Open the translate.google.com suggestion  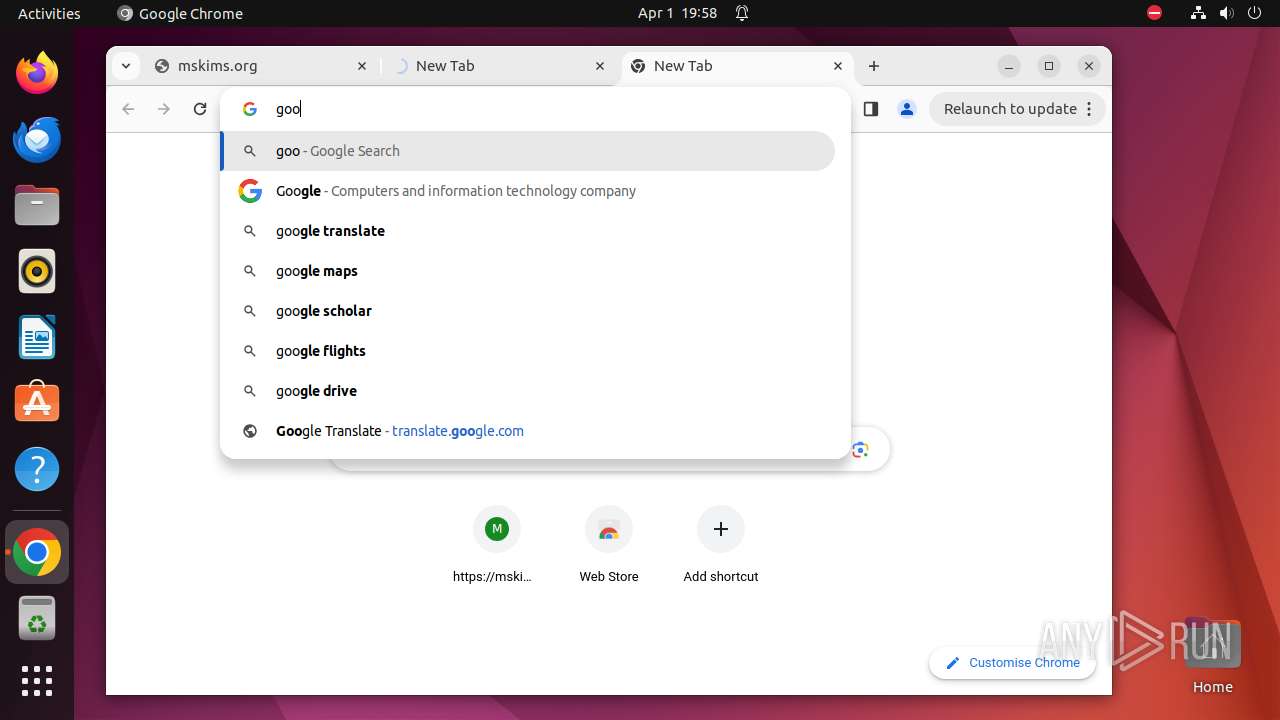tap(527, 431)
